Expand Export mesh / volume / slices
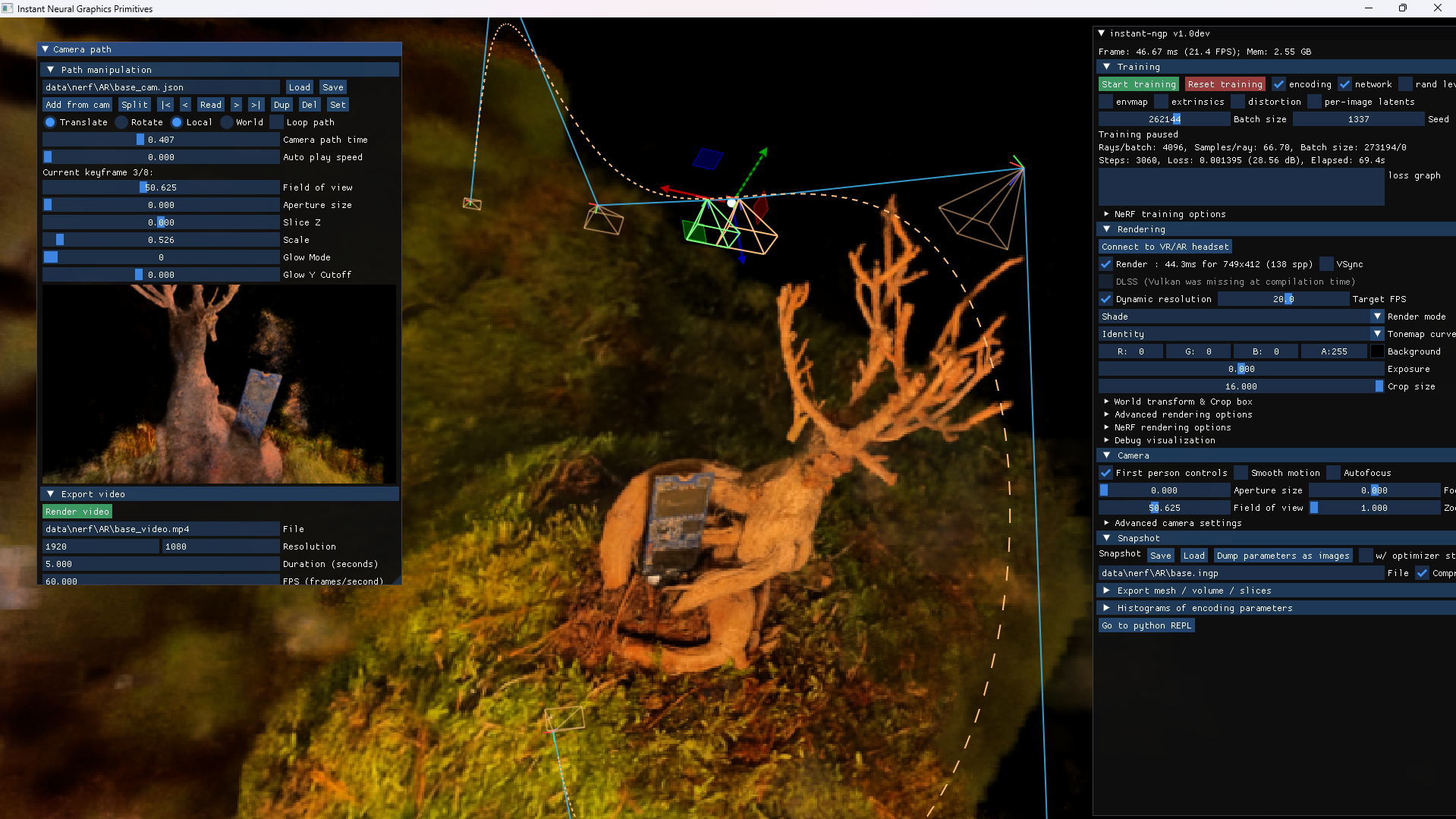The image size is (1456, 819). click(1107, 591)
